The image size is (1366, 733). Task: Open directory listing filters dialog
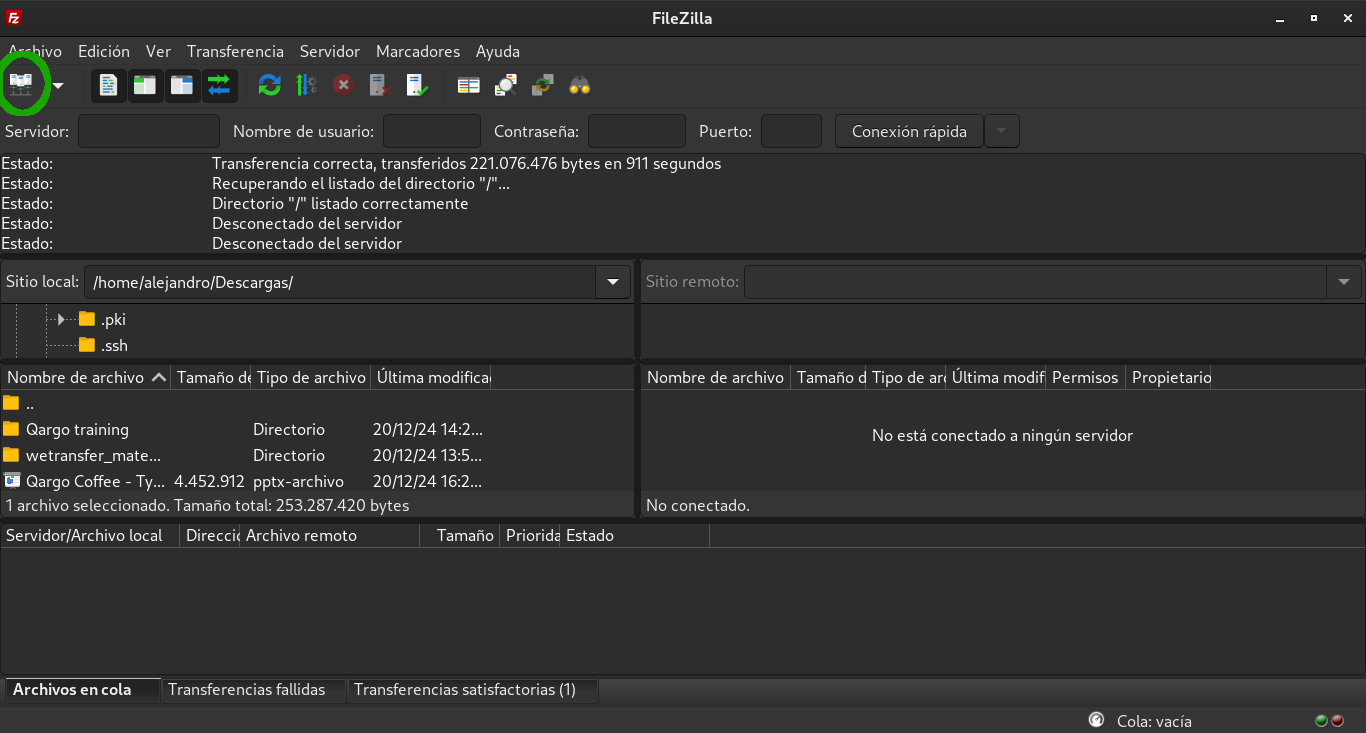pos(468,85)
